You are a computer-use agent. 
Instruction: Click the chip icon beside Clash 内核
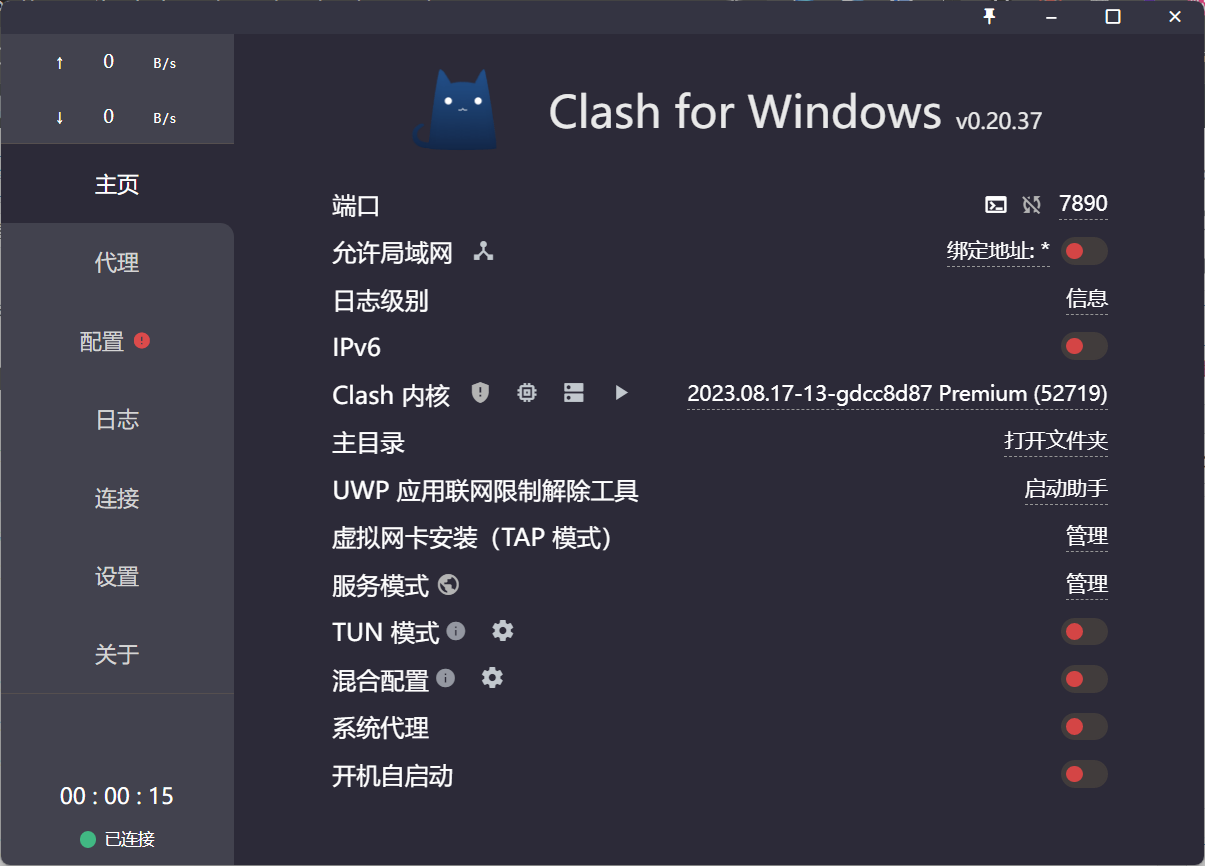(527, 393)
